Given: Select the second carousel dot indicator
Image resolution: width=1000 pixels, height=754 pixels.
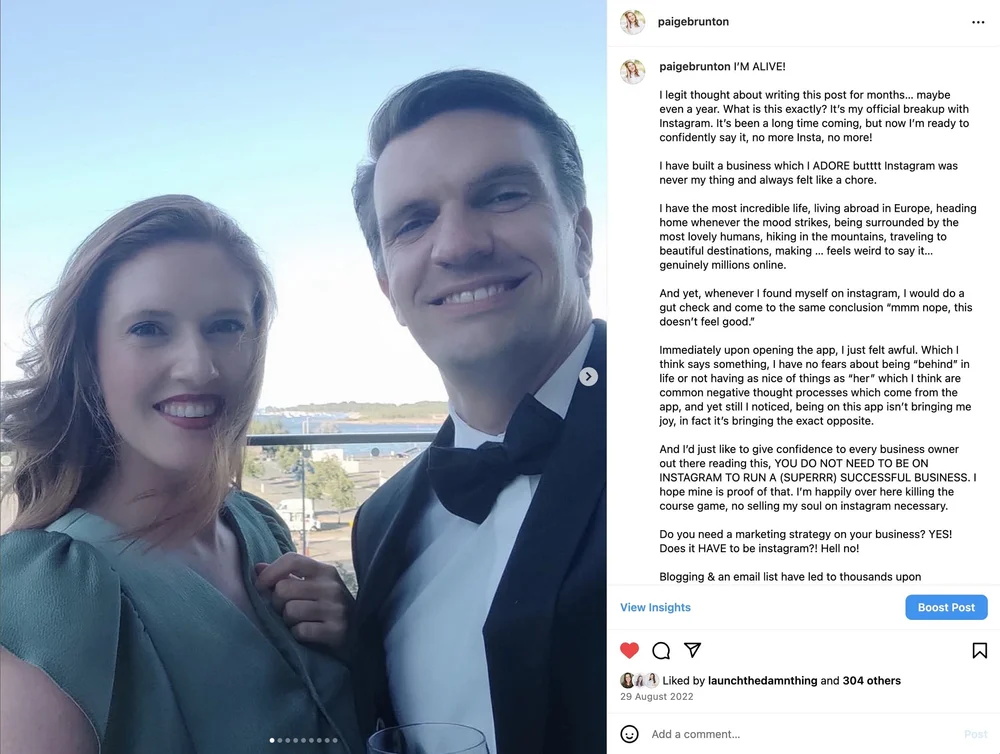Looking at the screenshot, I should 280,741.
